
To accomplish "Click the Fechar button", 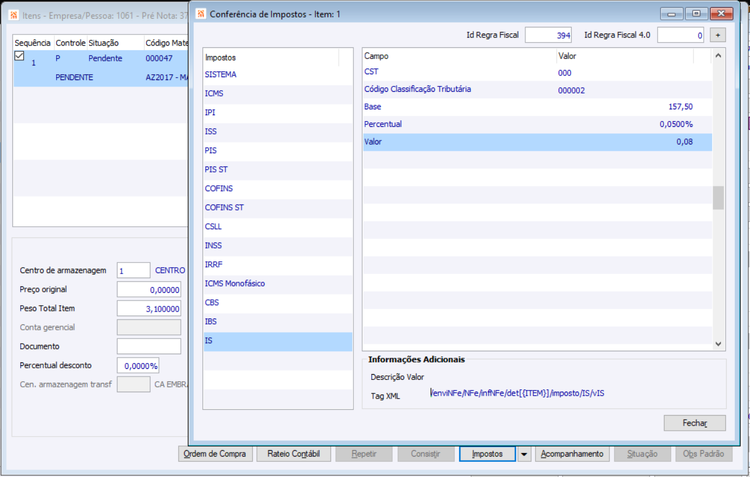I will pyautogui.click(x=695, y=423).
